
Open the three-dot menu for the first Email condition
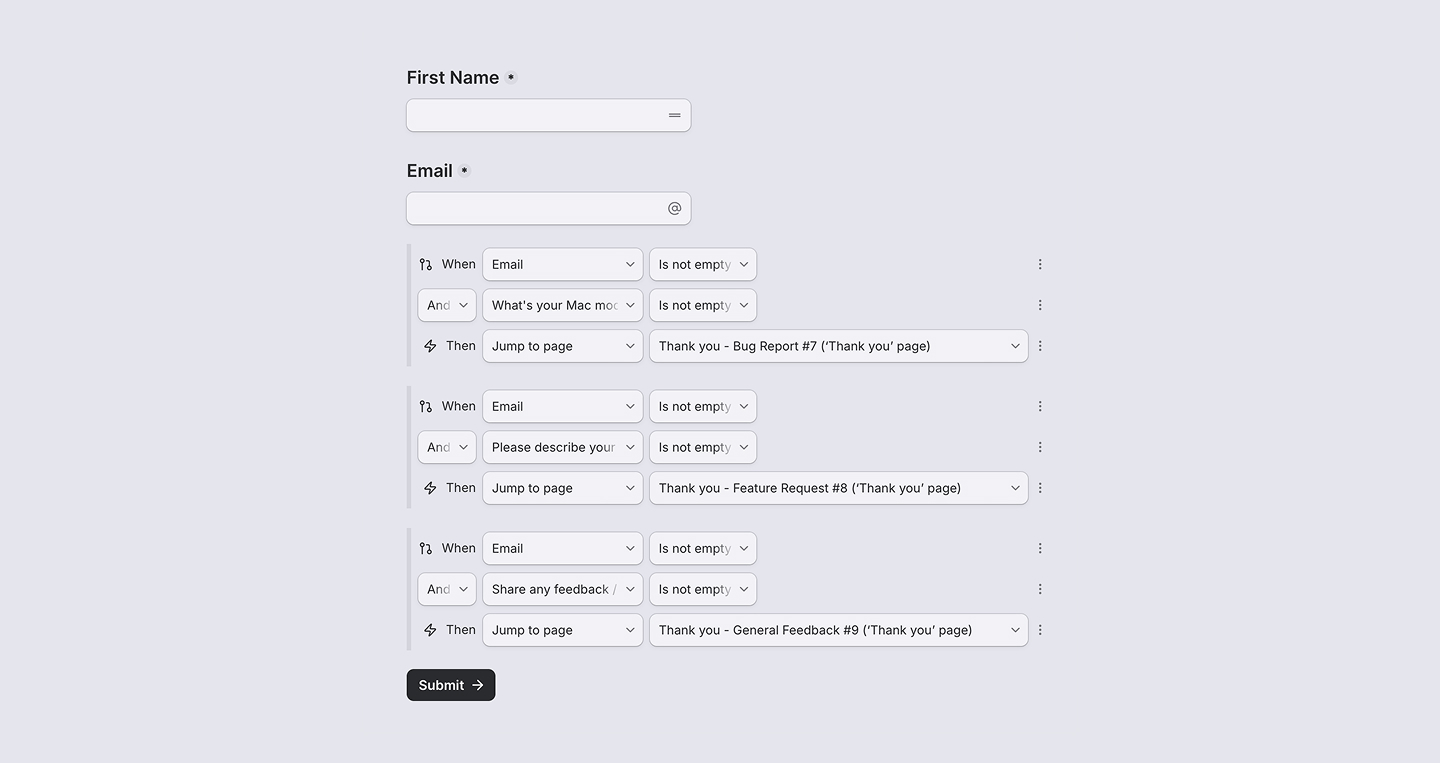1040,264
